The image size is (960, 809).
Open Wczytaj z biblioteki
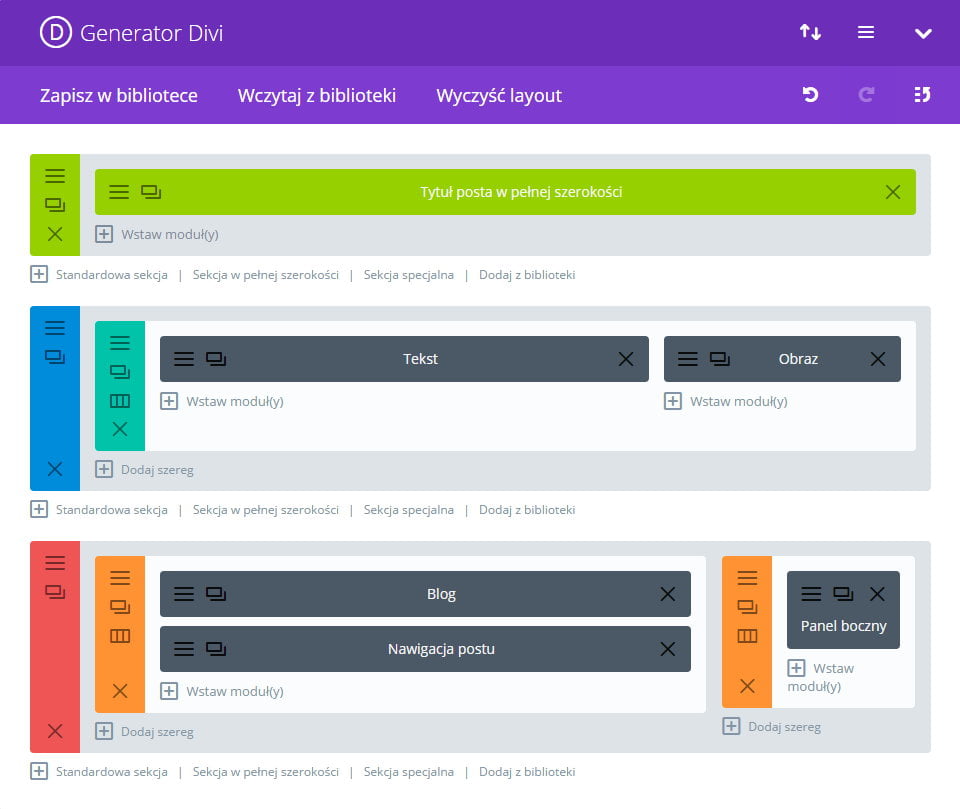coord(317,96)
